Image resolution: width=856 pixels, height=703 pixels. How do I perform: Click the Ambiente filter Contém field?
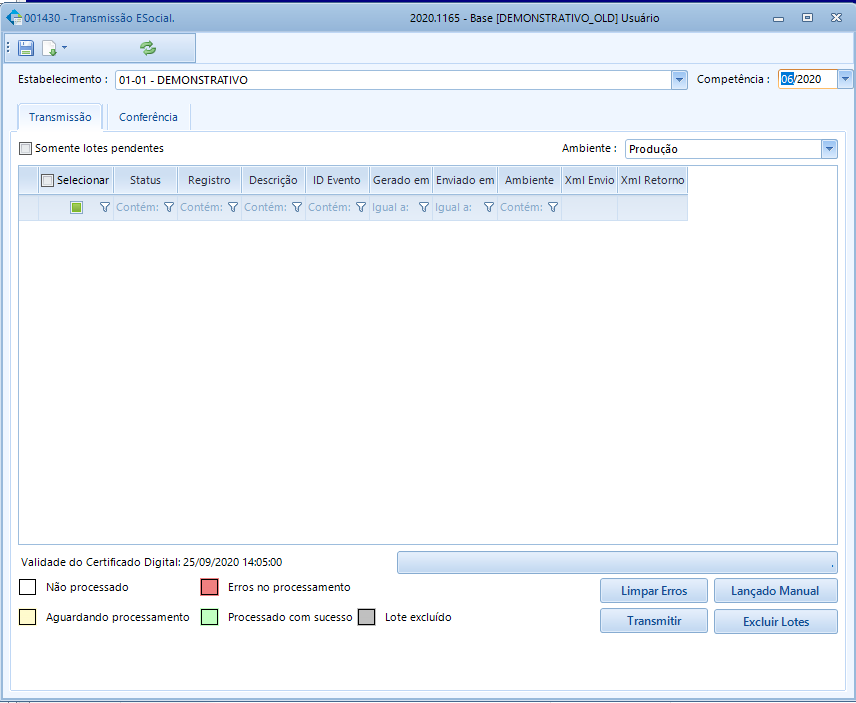(522, 207)
